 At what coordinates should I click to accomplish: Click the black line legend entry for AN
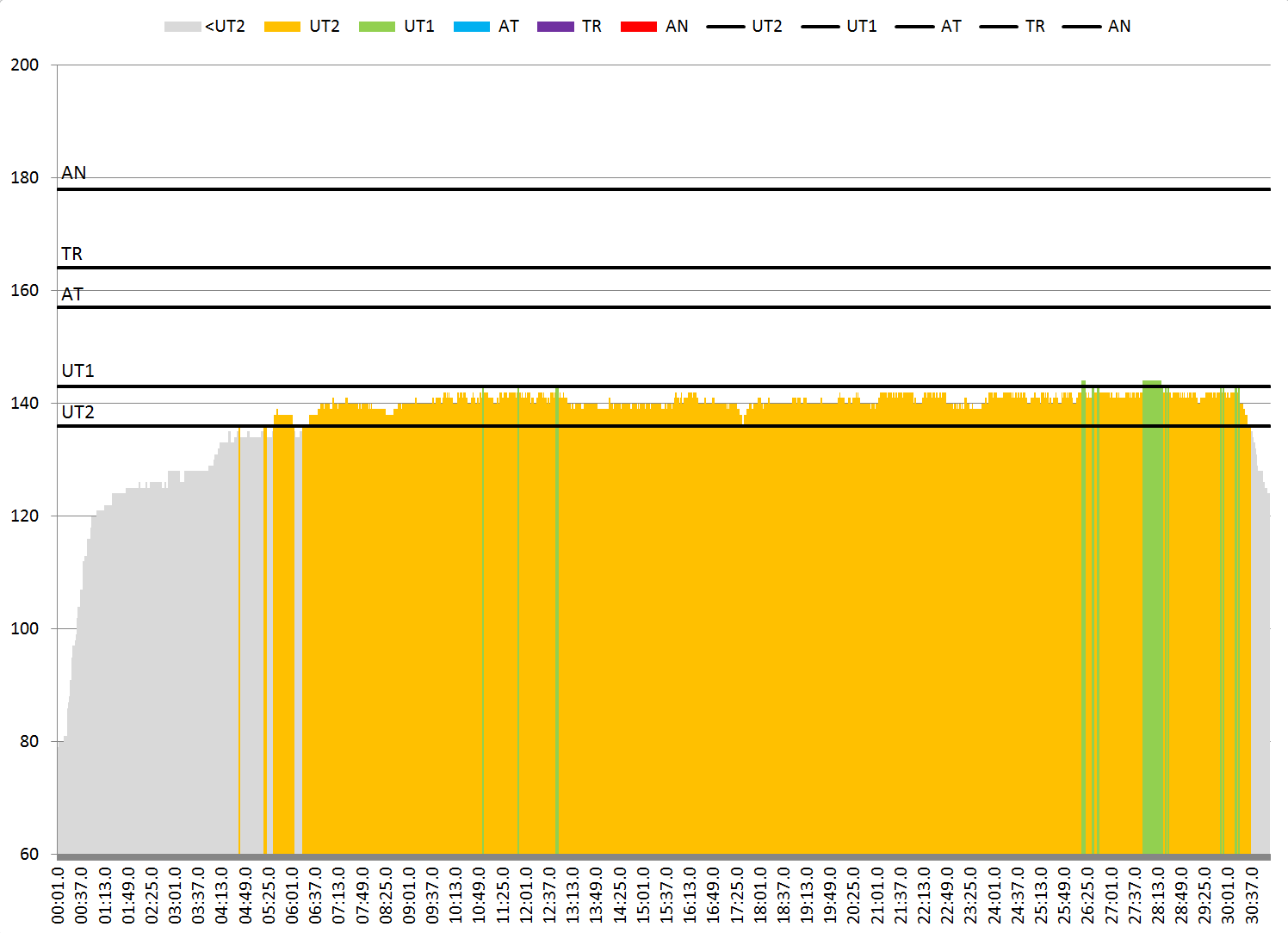tap(1081, 27)
